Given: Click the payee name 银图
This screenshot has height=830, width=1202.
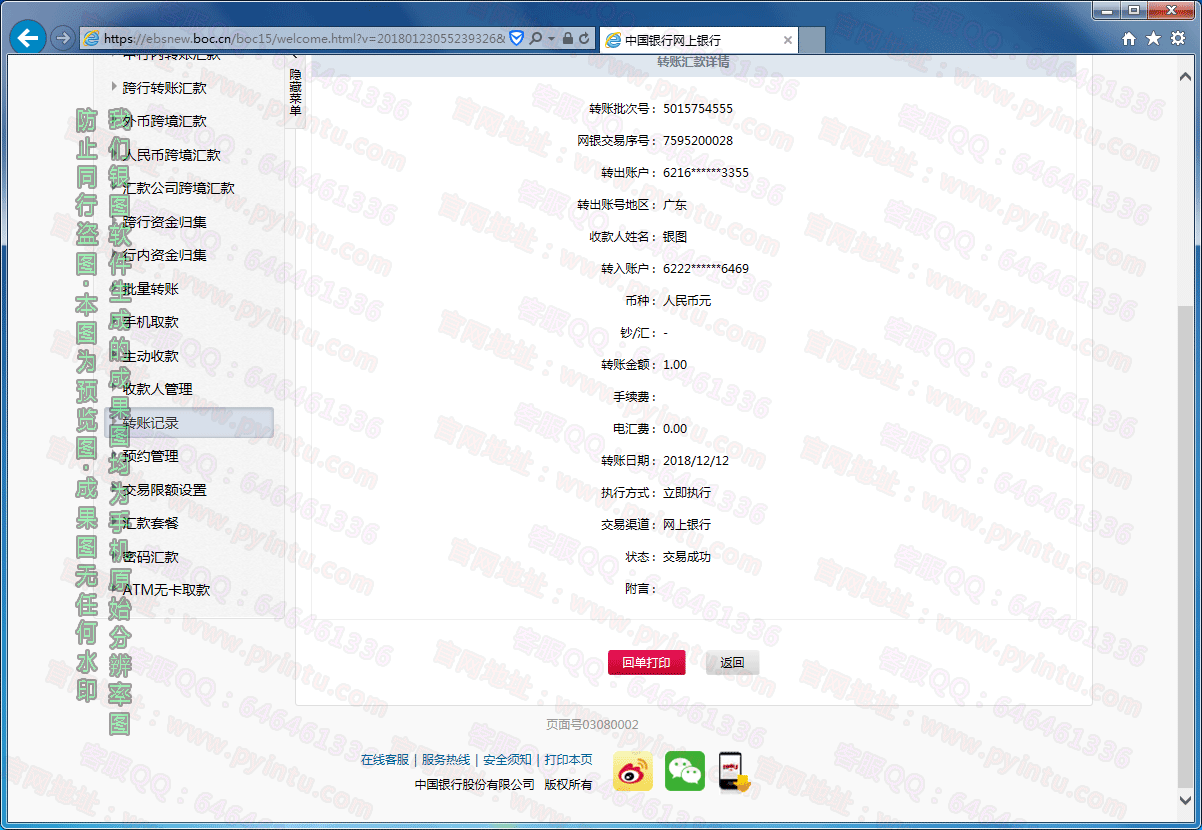Looking at the screenshot, I should [675, 237].
